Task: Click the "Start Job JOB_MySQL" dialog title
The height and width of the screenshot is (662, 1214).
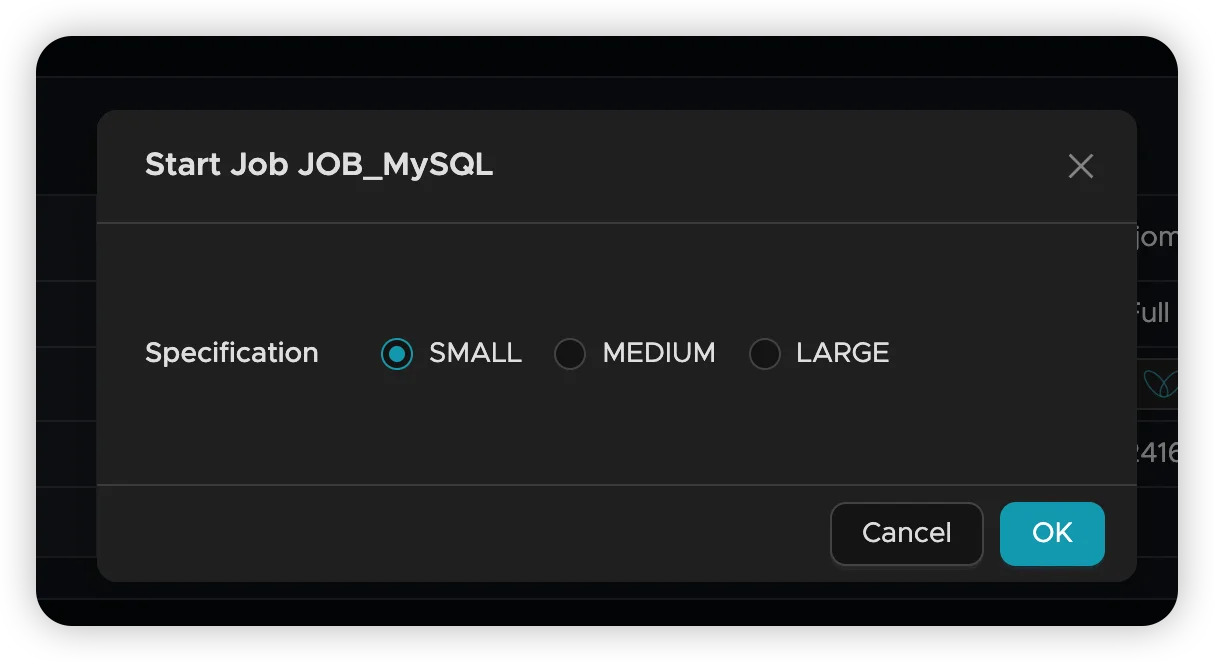Action: coord(319,165)
